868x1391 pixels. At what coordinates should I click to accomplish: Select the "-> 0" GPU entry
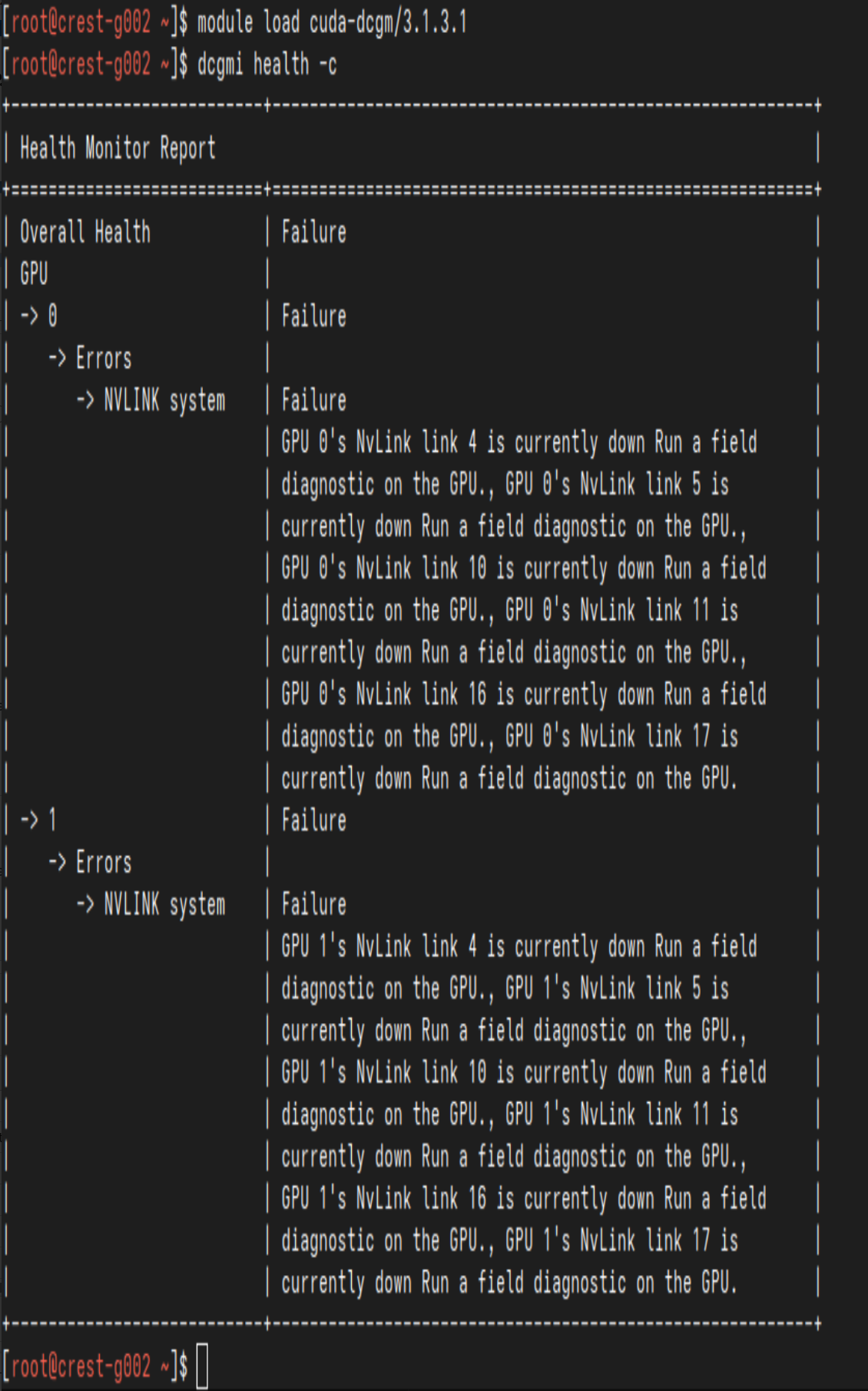[x=38, y=316]
